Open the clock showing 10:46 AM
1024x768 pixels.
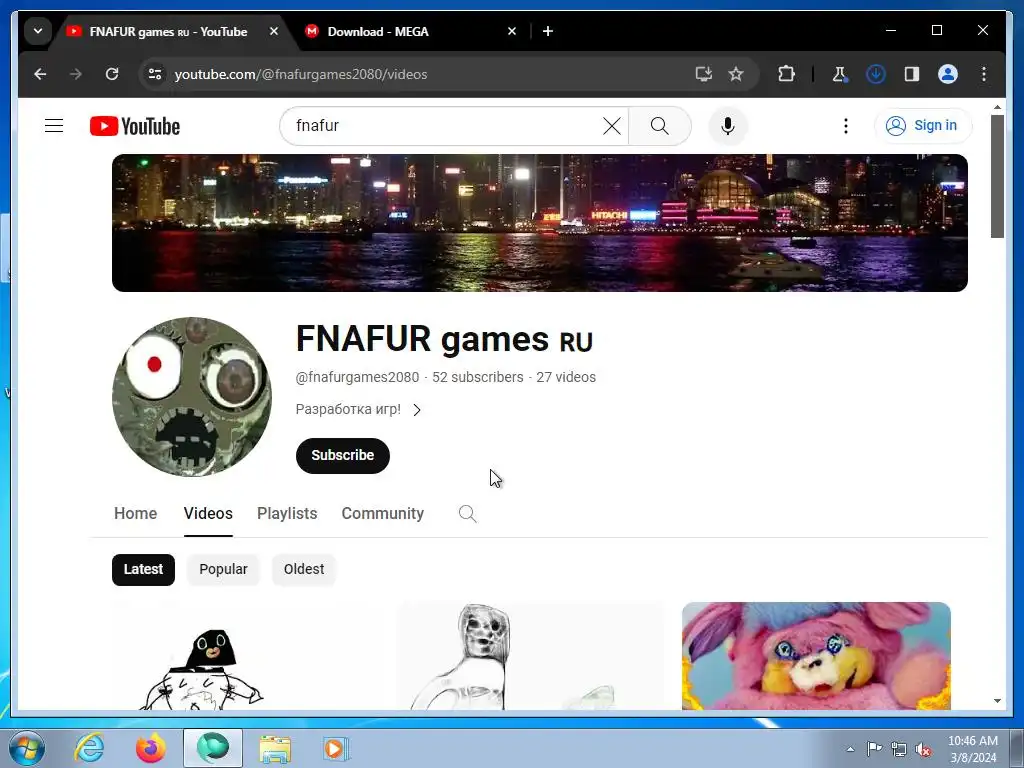point(973,749)
